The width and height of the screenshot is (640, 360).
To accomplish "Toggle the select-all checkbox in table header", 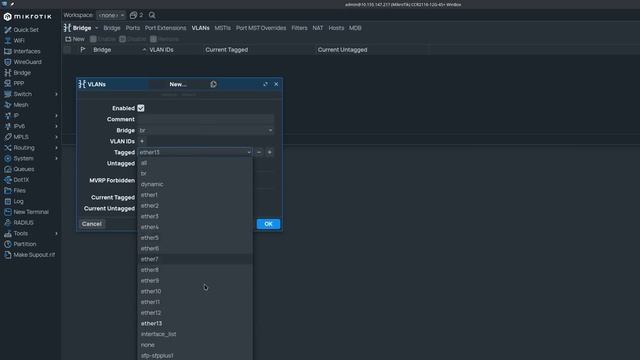I will (x=67, y=50).
